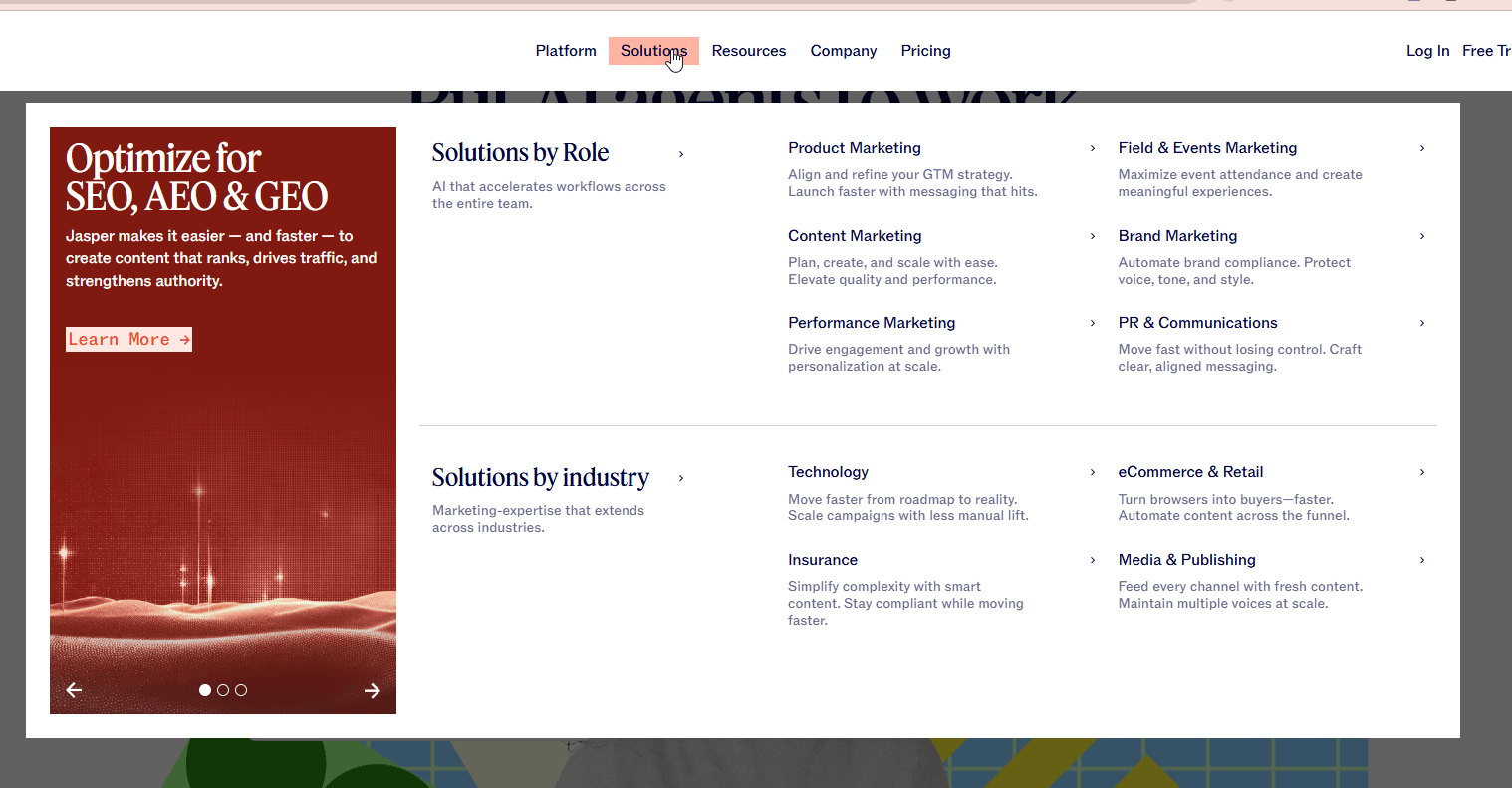The width and height of the screenshot is (1512, 788).
Task: Click the chevron beside Field & Events Marketing
Action: 1421,148
